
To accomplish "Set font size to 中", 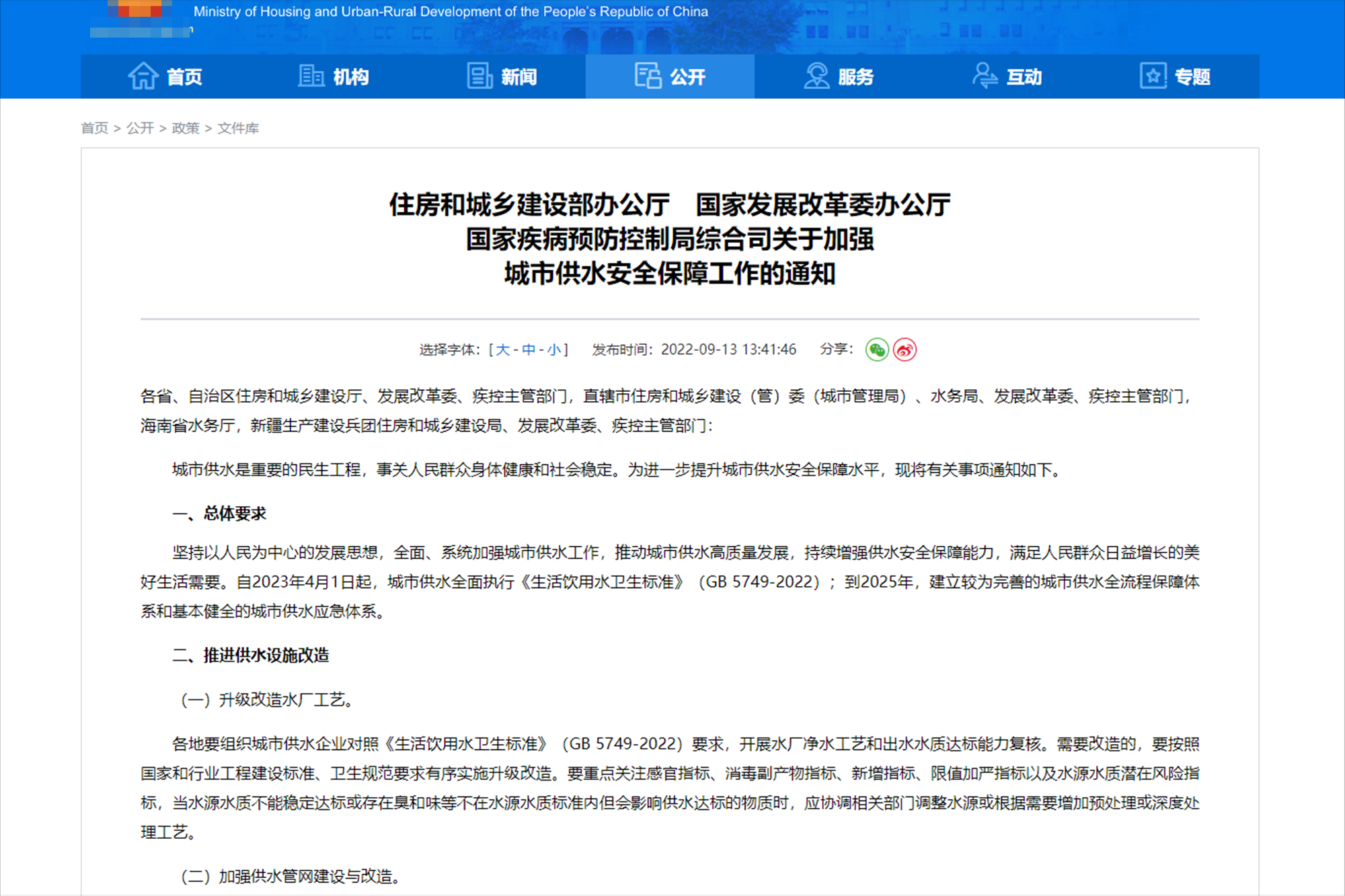I will (529, 350).
